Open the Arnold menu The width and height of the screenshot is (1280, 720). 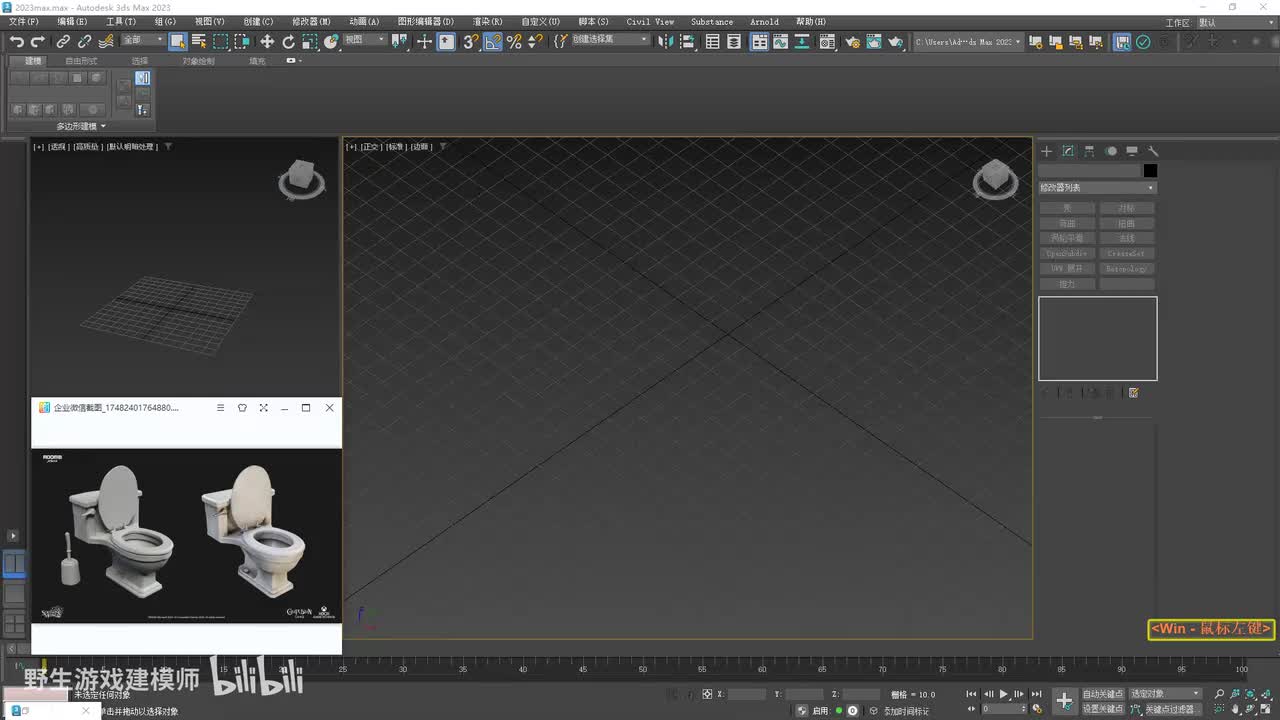765,22
